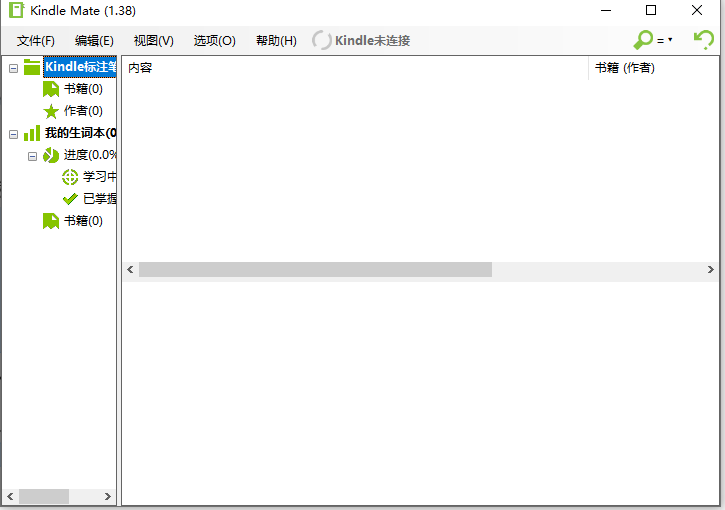The width and height of the screenshot is (725, 510).
Task: Select the 进度(0.0%) tree item
Action: point(90,155)
